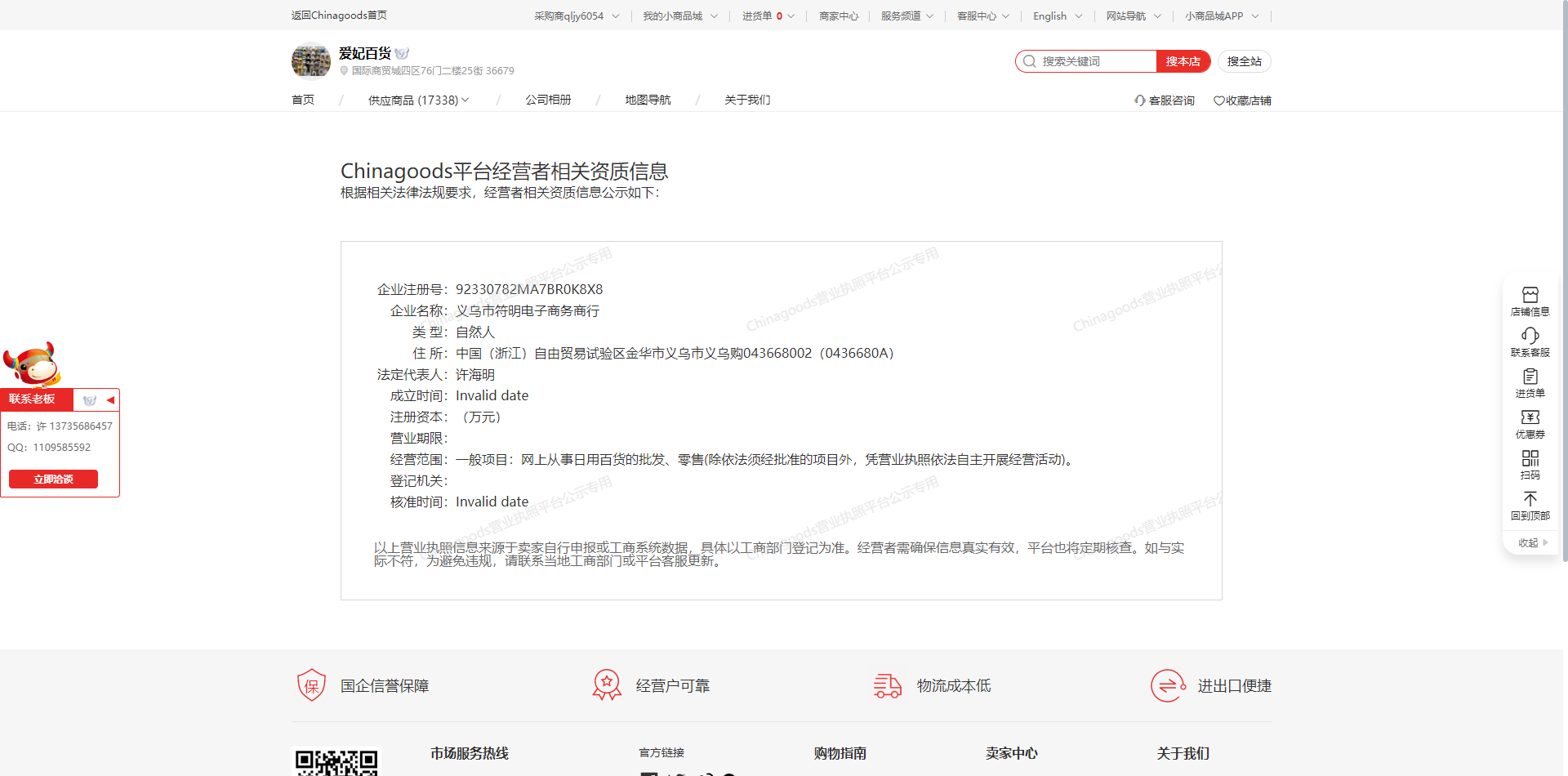Viewport: 1568px width, 776px height.
Task: Open the 网站导航 site navigation dropdown
Action: (1133, 16)
